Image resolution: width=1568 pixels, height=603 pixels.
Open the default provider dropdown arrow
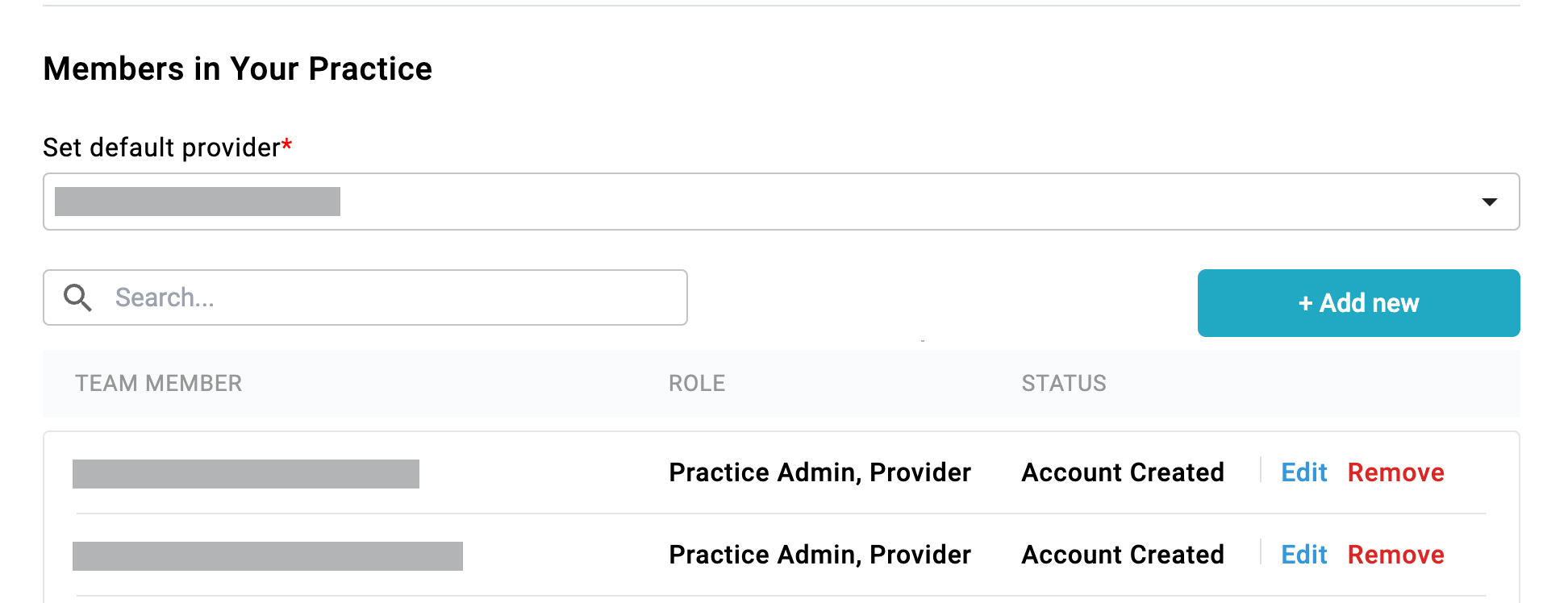1489,202
